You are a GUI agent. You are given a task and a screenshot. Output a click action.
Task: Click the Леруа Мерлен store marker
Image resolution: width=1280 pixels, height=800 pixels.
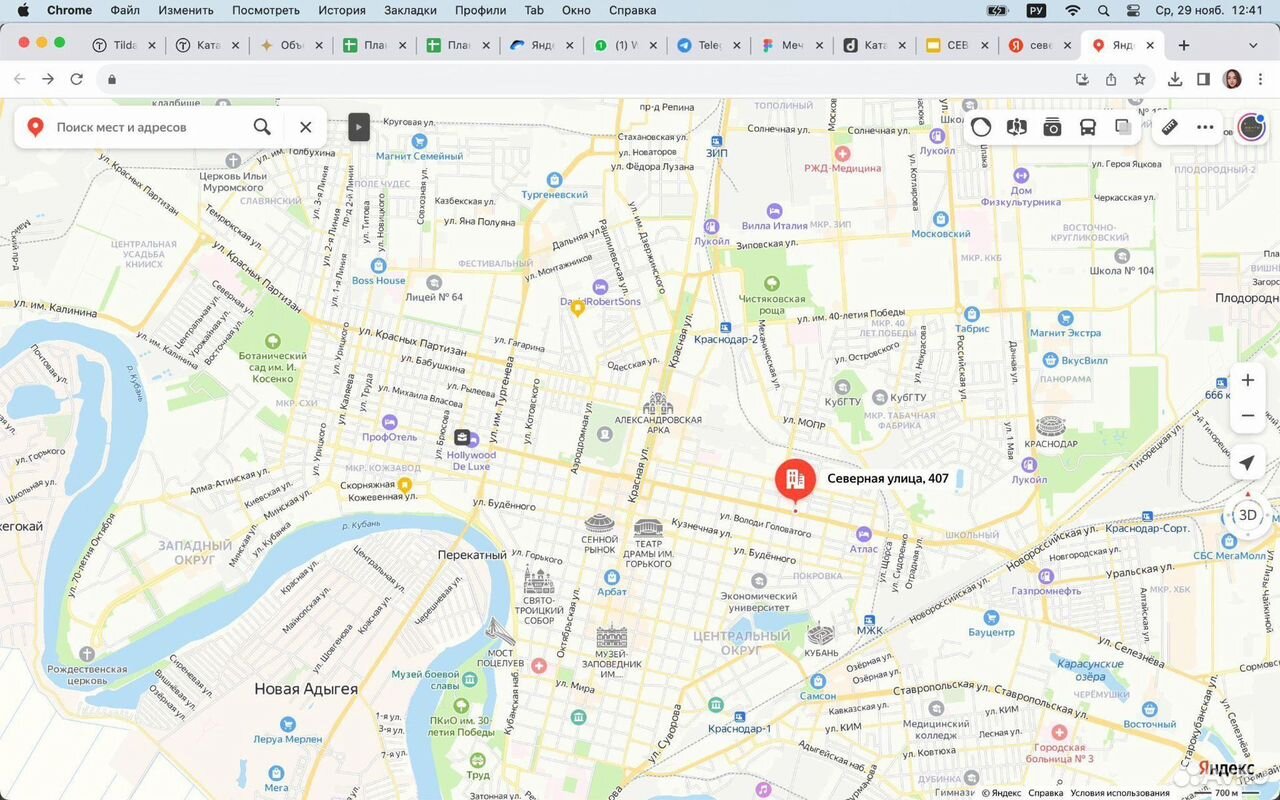point(288,724)
